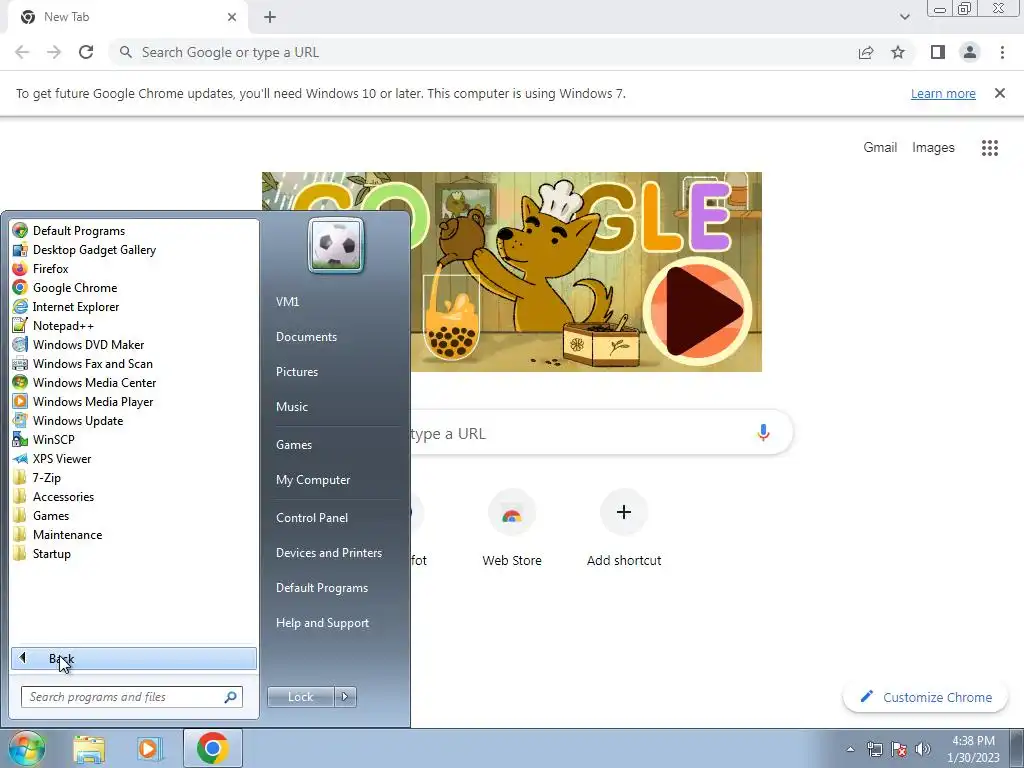Open the Images link

pos(933,148)
